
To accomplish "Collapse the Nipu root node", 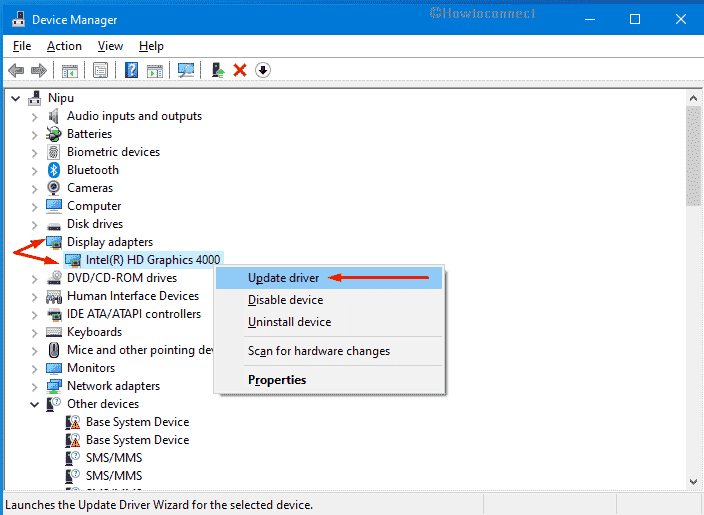I will pyautogui.click(x=16, y=98).
